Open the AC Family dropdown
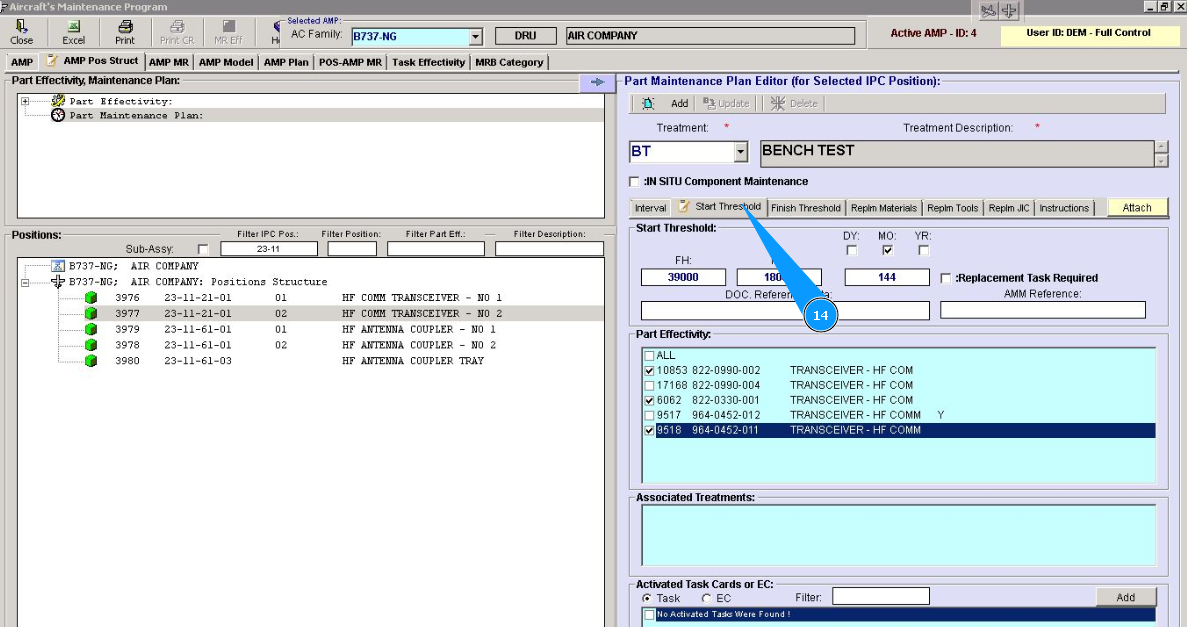Image resolution: width=1187 pixels, height=629 pixels. (x=475, y=37)
